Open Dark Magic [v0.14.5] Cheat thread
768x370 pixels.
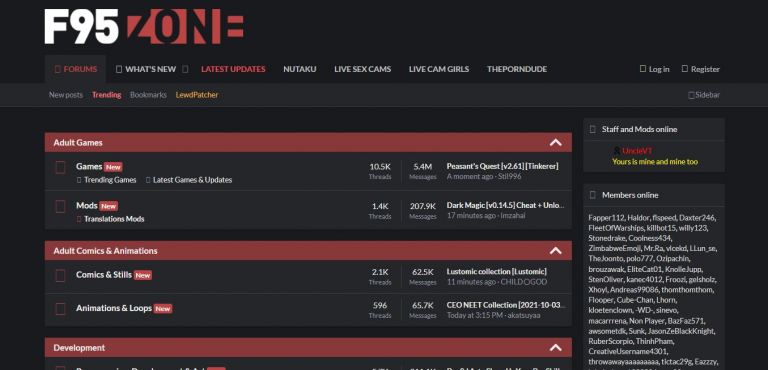[x=505, y=205]
